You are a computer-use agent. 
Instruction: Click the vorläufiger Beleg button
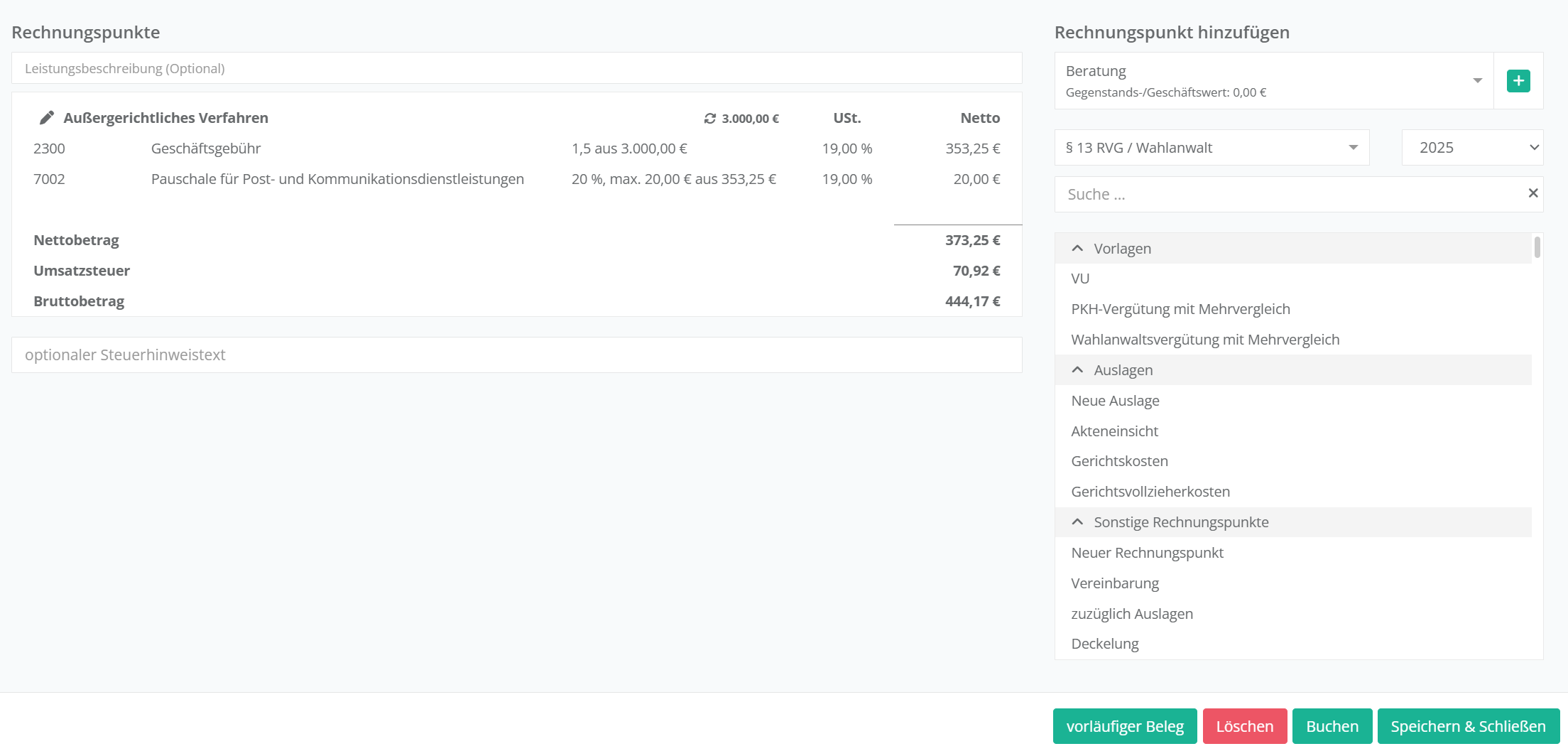[x=1124, y=726]
